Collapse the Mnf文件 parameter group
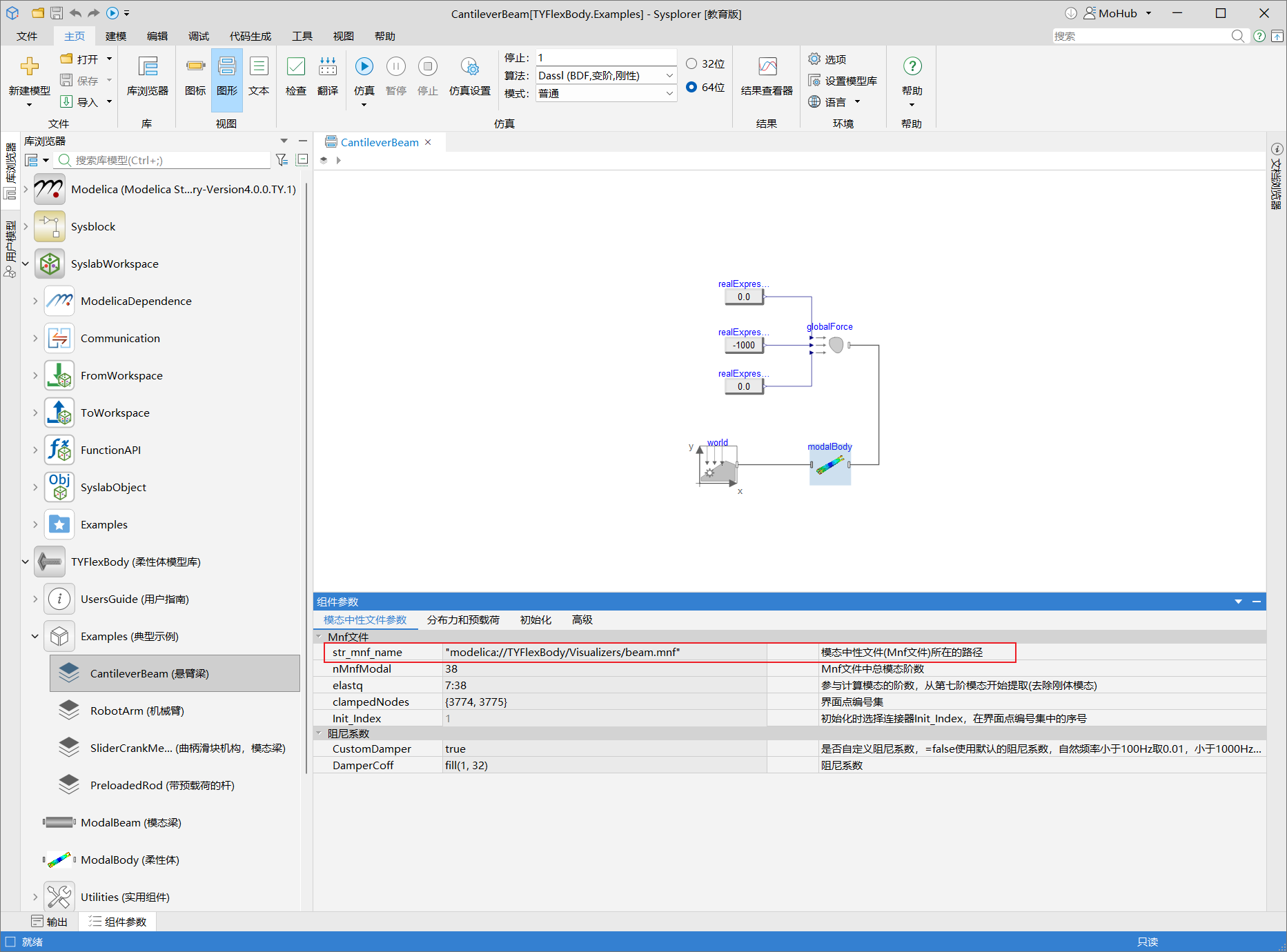 (319, 637)
